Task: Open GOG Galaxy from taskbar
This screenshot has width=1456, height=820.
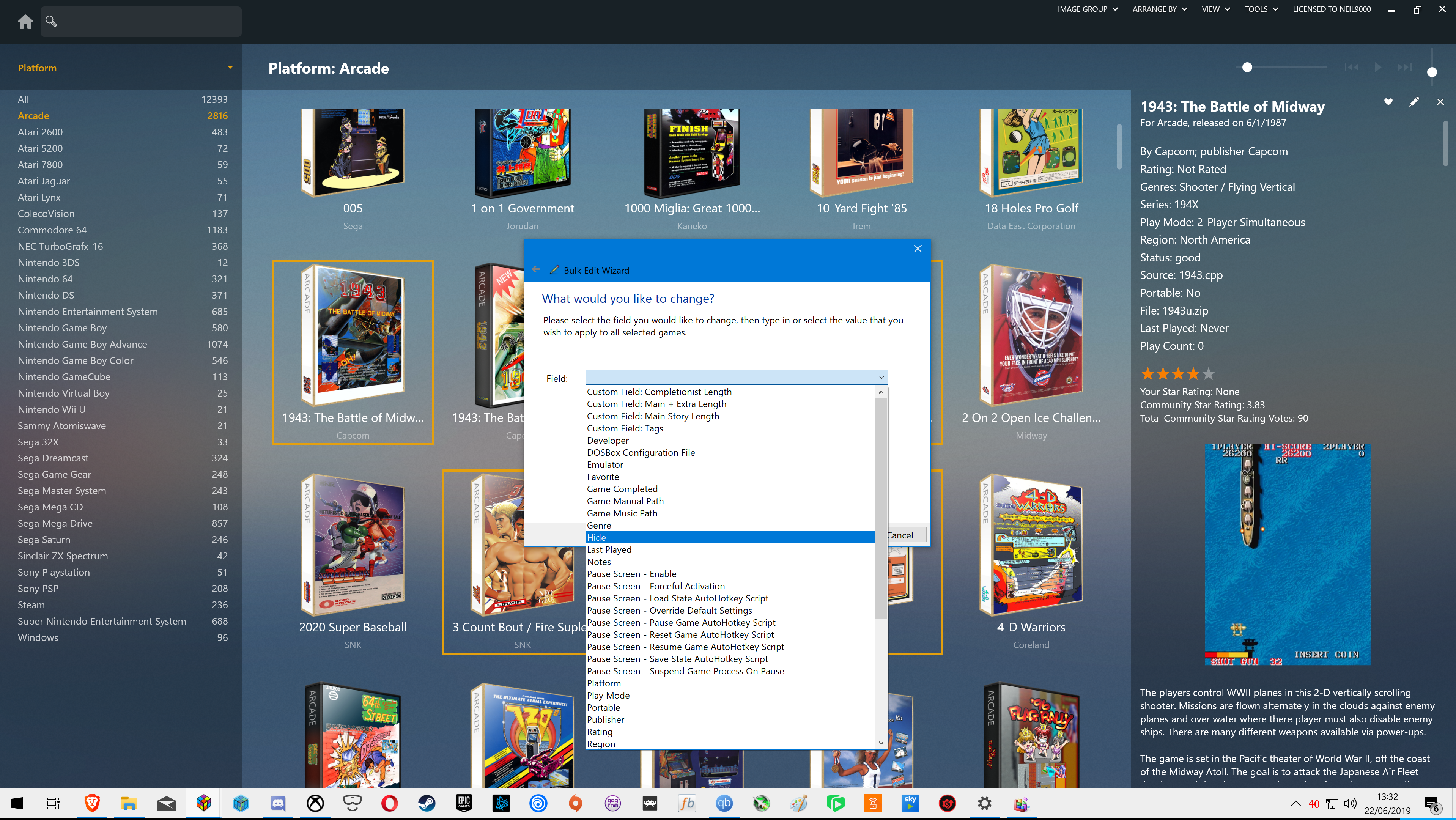Action: tap(613, 804)
